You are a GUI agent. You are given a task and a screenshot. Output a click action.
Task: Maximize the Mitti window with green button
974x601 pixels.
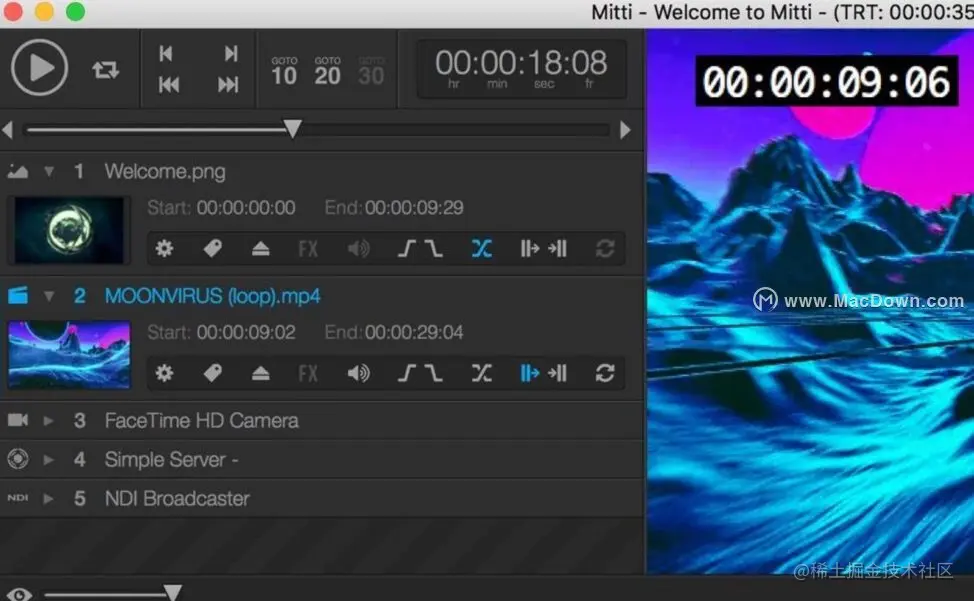pos(75,12)
